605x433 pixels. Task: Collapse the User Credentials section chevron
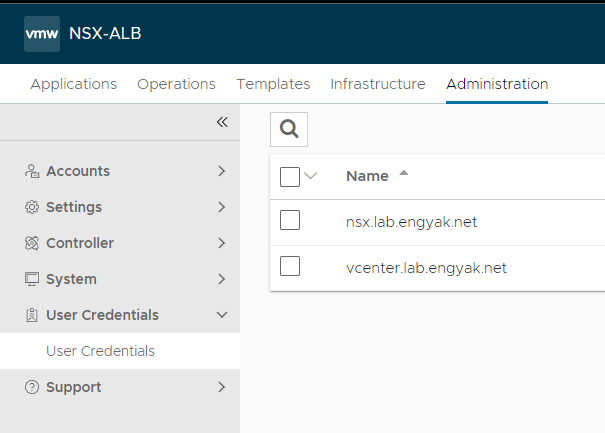(222, 315)
